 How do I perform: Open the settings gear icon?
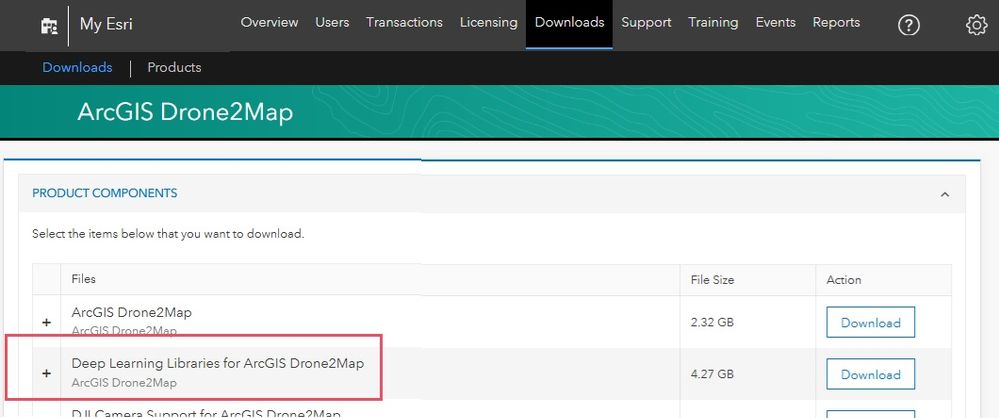(976, 25)
